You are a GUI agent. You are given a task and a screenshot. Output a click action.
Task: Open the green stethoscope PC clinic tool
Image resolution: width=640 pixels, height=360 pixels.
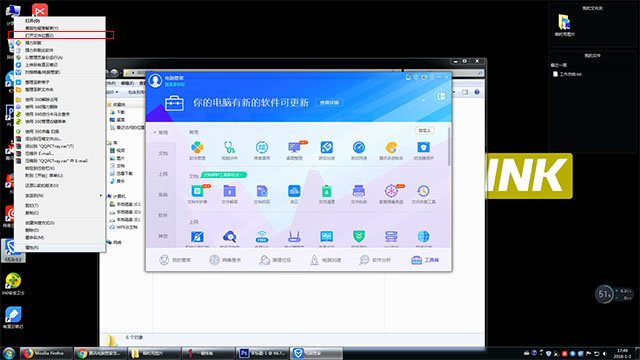coord(229,147)
